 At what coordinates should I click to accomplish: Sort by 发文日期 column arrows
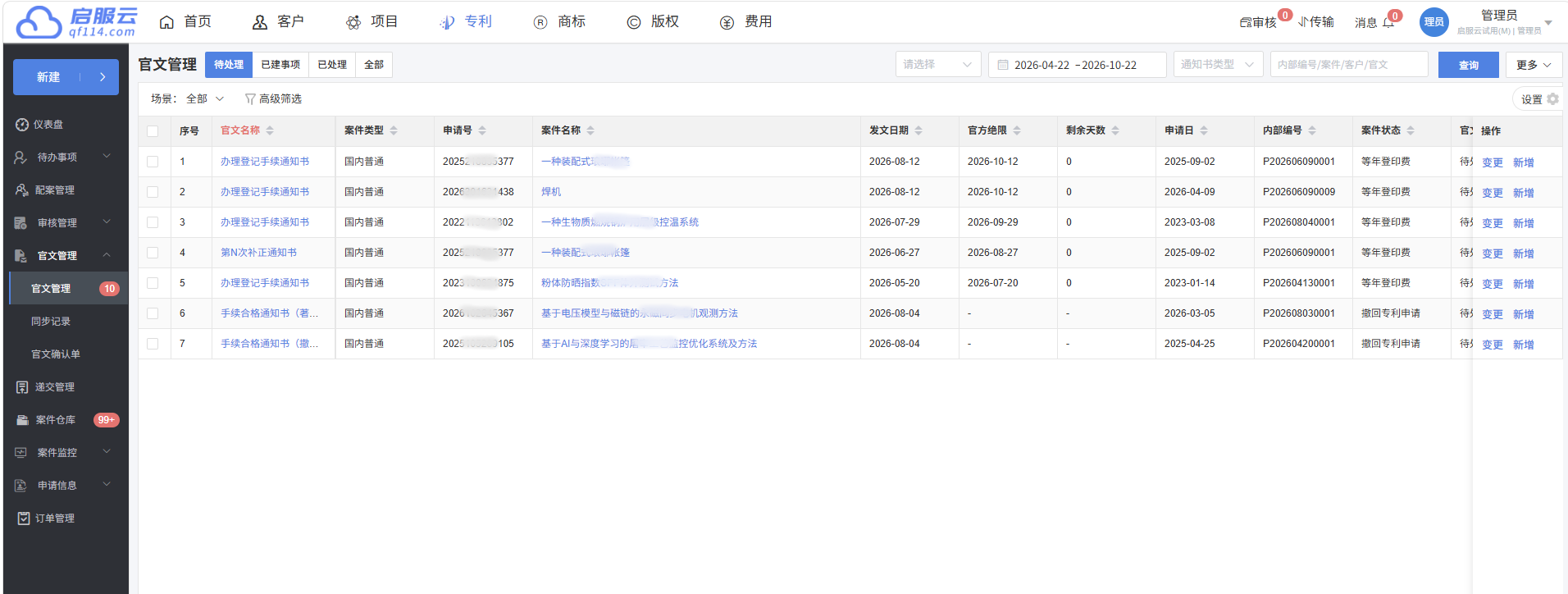(918, 130)
